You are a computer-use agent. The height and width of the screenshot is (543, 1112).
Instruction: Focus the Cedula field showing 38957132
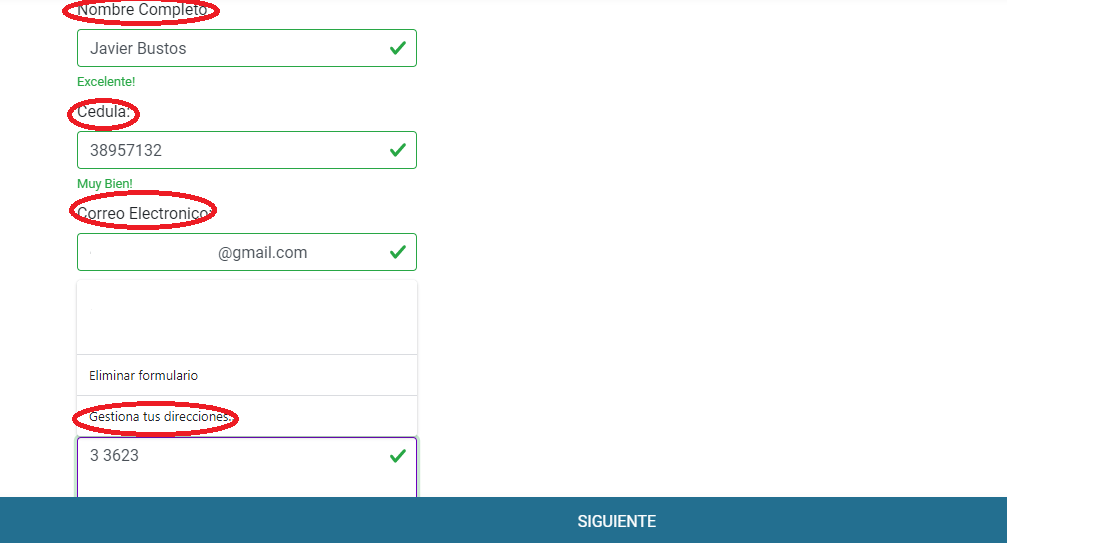247,150
